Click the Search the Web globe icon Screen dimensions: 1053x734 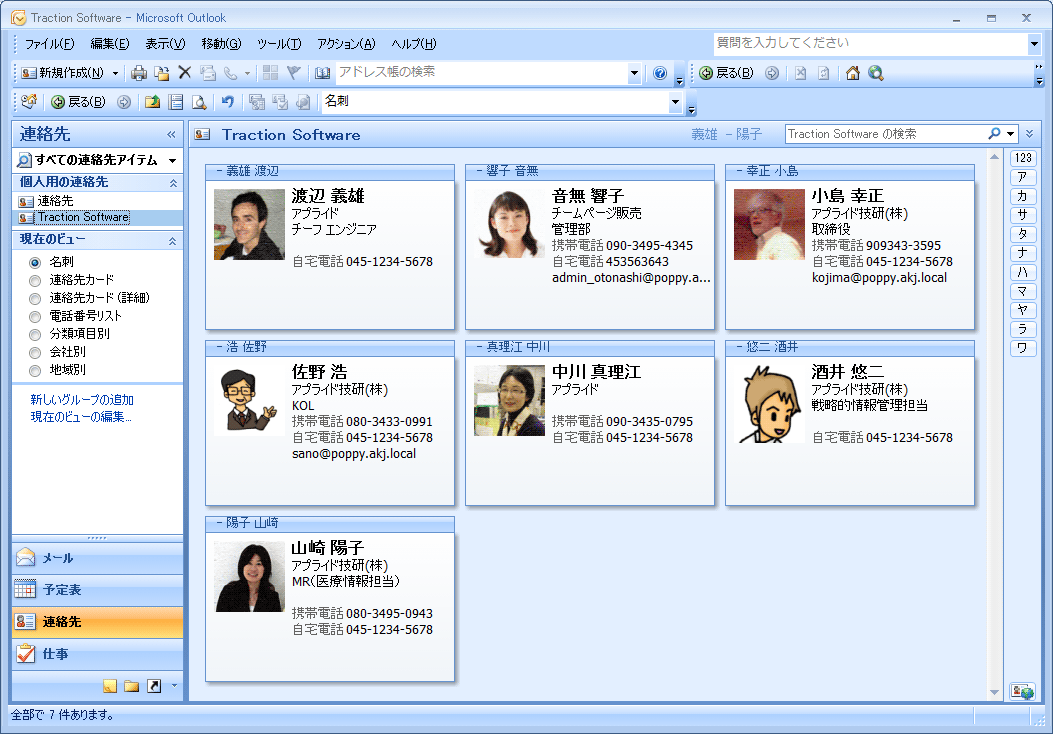876,73
